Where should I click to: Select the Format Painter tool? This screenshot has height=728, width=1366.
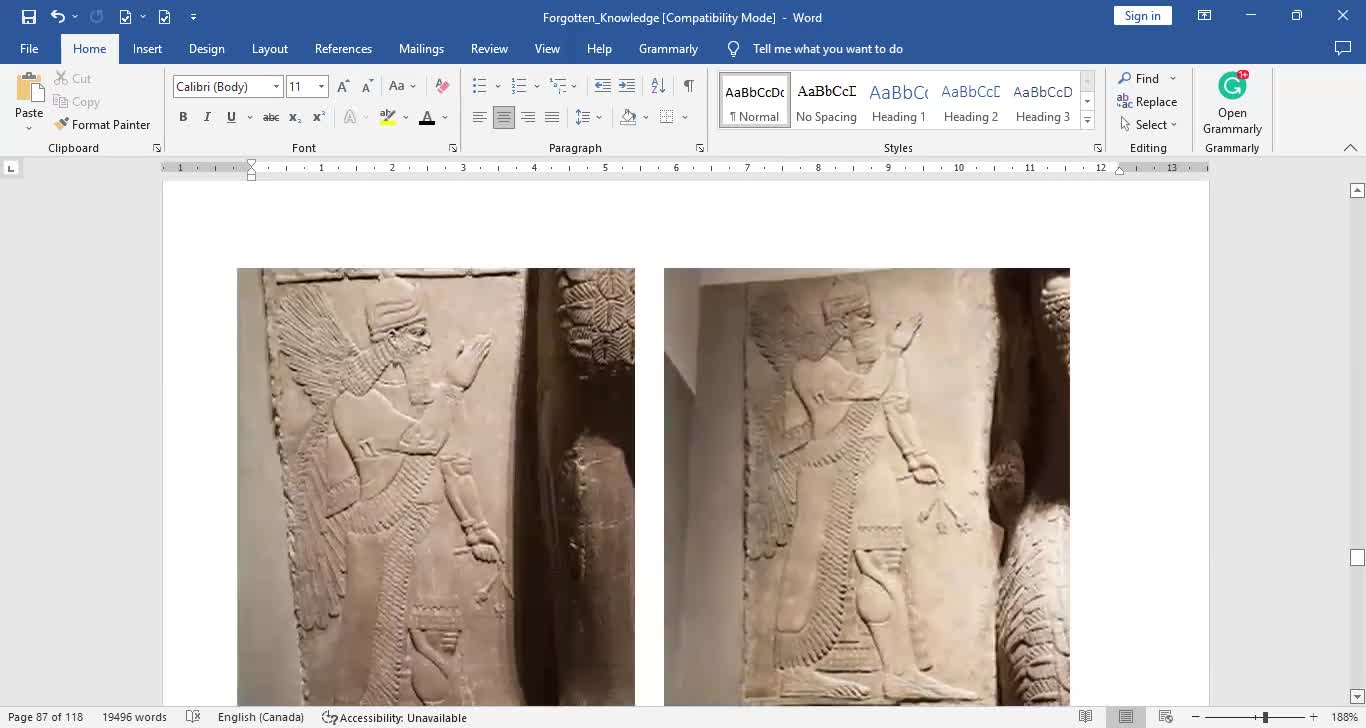(102, 125)
